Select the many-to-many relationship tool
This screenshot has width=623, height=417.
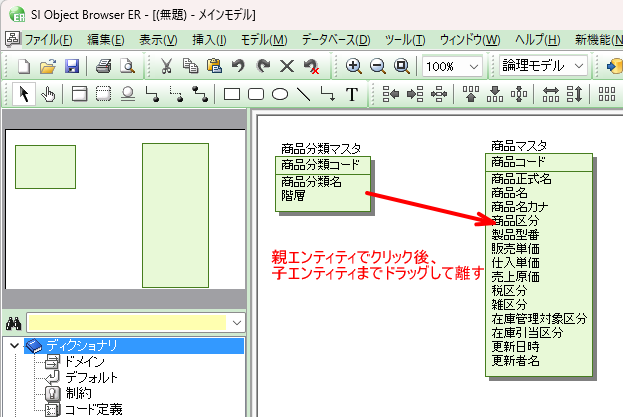200,95
